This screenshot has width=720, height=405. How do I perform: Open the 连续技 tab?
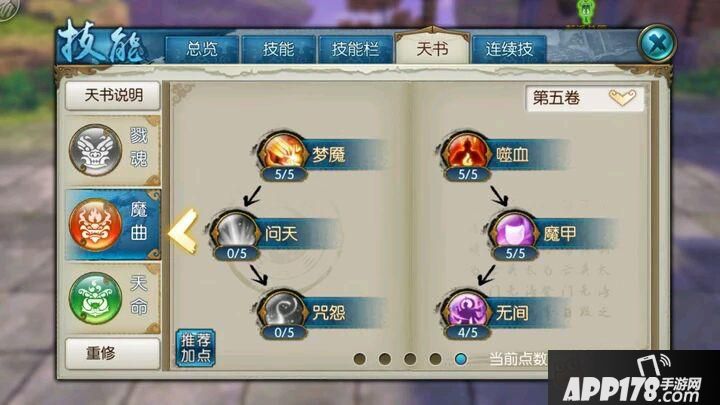[x=509, y=50]
